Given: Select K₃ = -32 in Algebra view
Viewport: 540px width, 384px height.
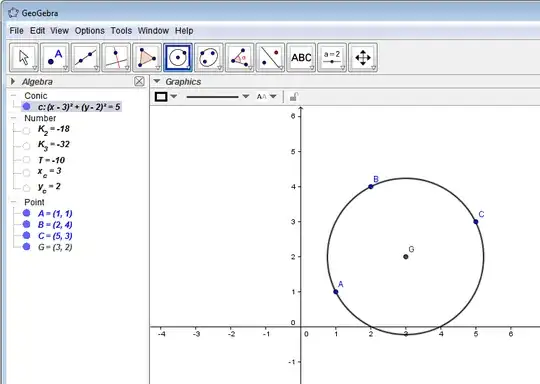Looking at the screenshot, I should 53,145.
